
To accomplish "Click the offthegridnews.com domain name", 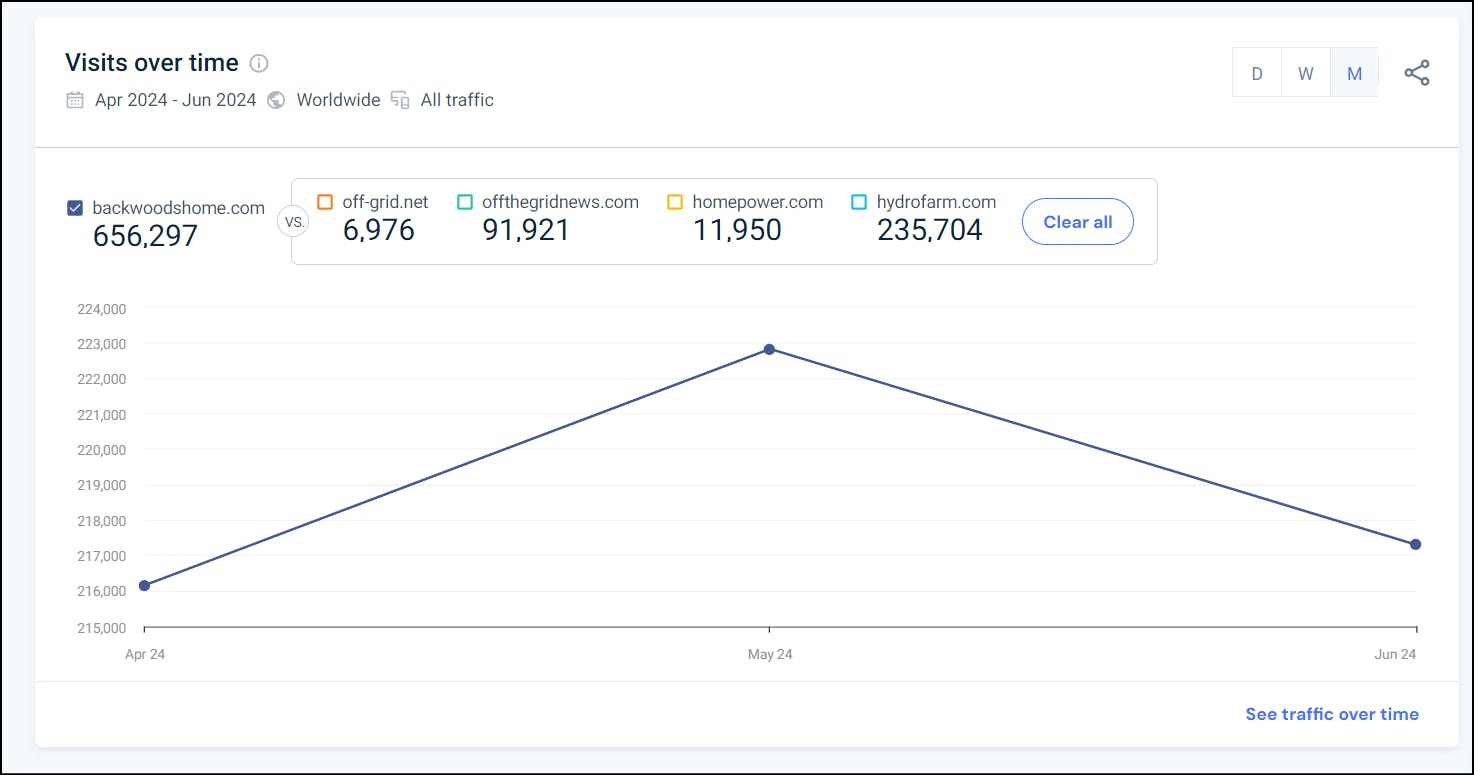I will pyautogui.click(x=560, y=202).
